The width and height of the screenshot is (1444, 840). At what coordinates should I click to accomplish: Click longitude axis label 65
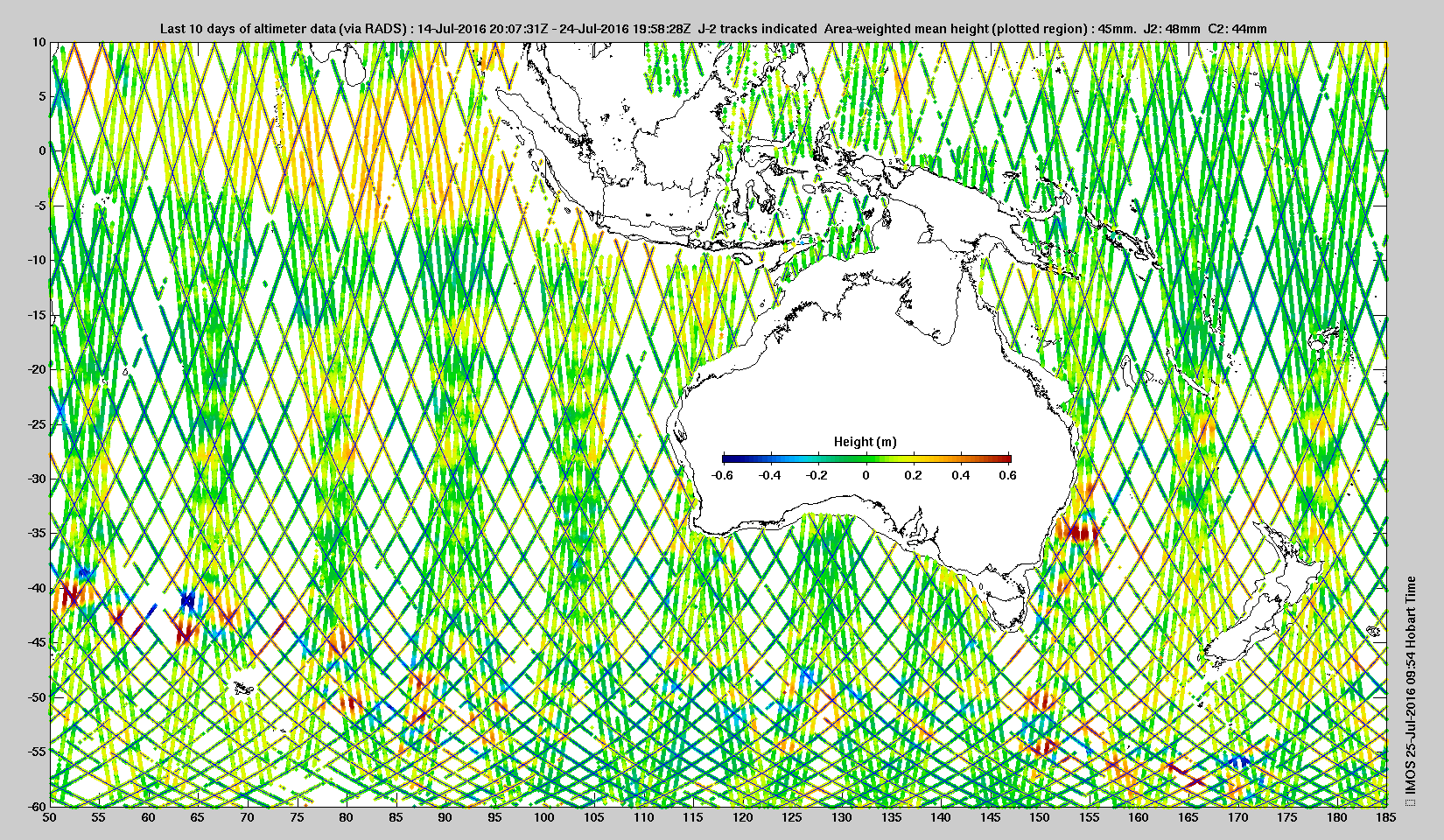[x=198, y=817]
